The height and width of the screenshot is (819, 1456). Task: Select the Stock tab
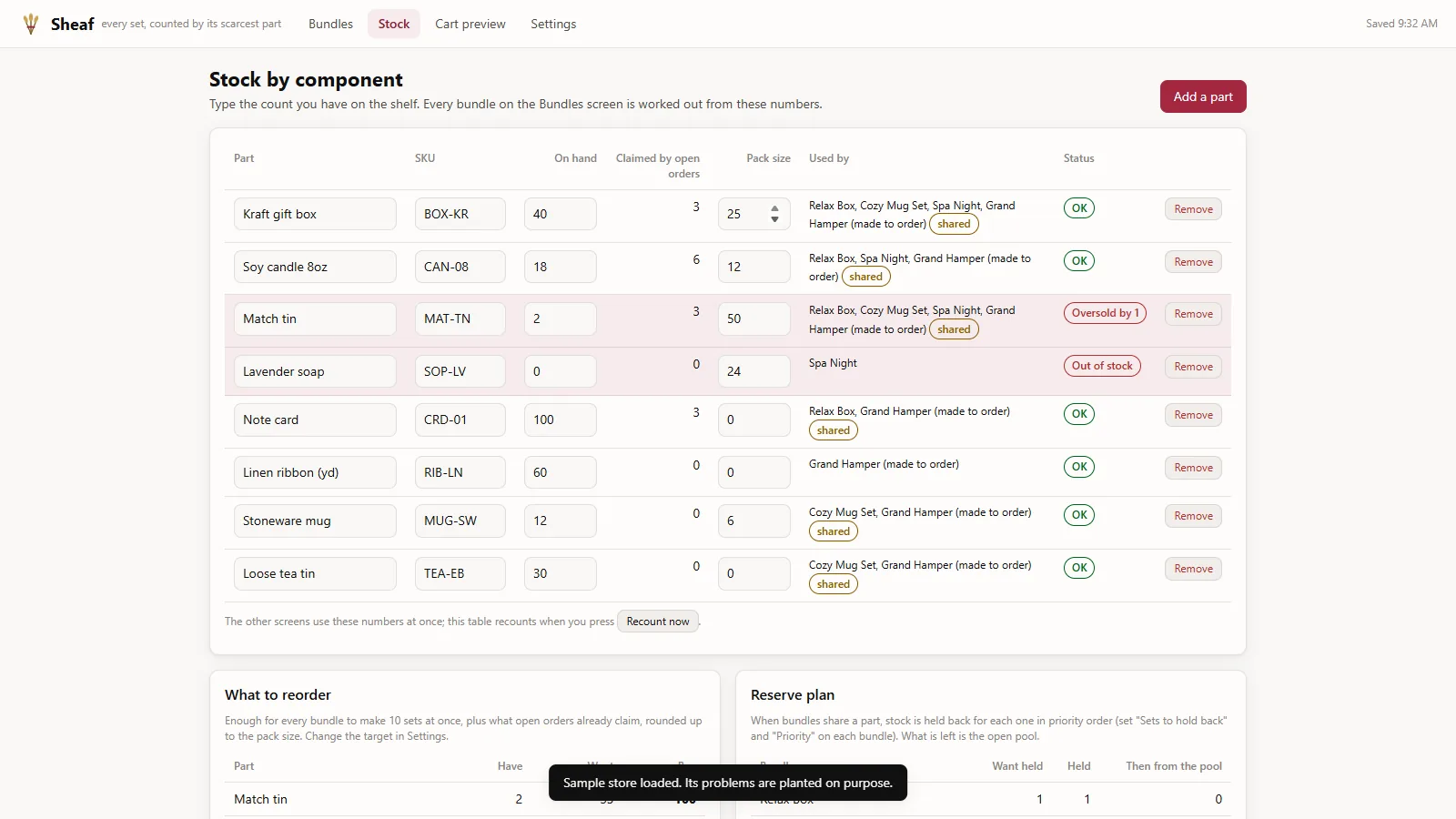394,24
